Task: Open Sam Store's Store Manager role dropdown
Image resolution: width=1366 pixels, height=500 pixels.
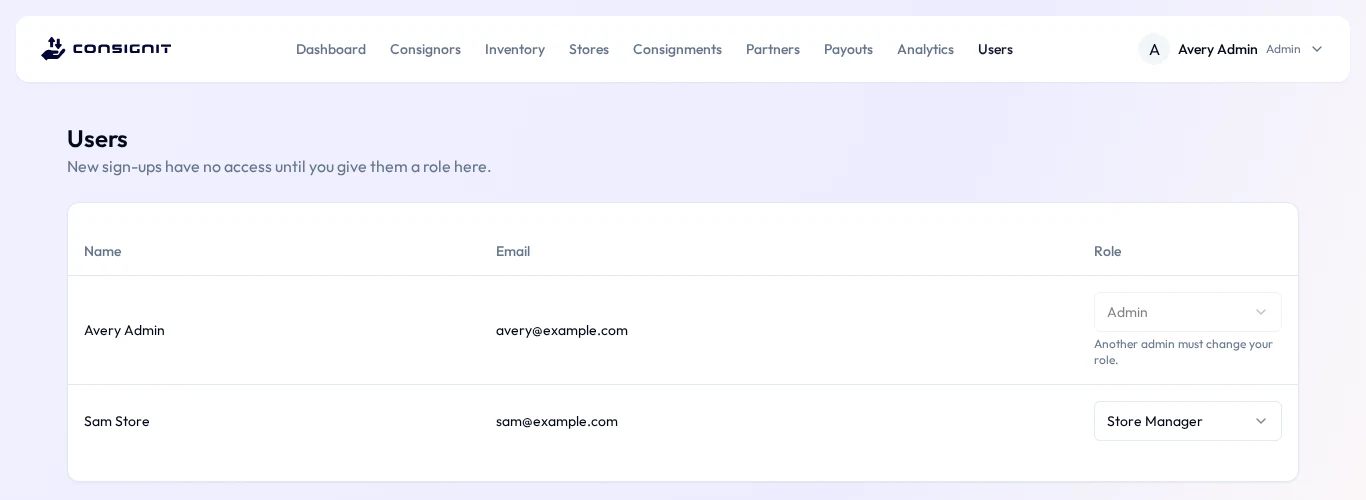Action: click(1188, 421)
